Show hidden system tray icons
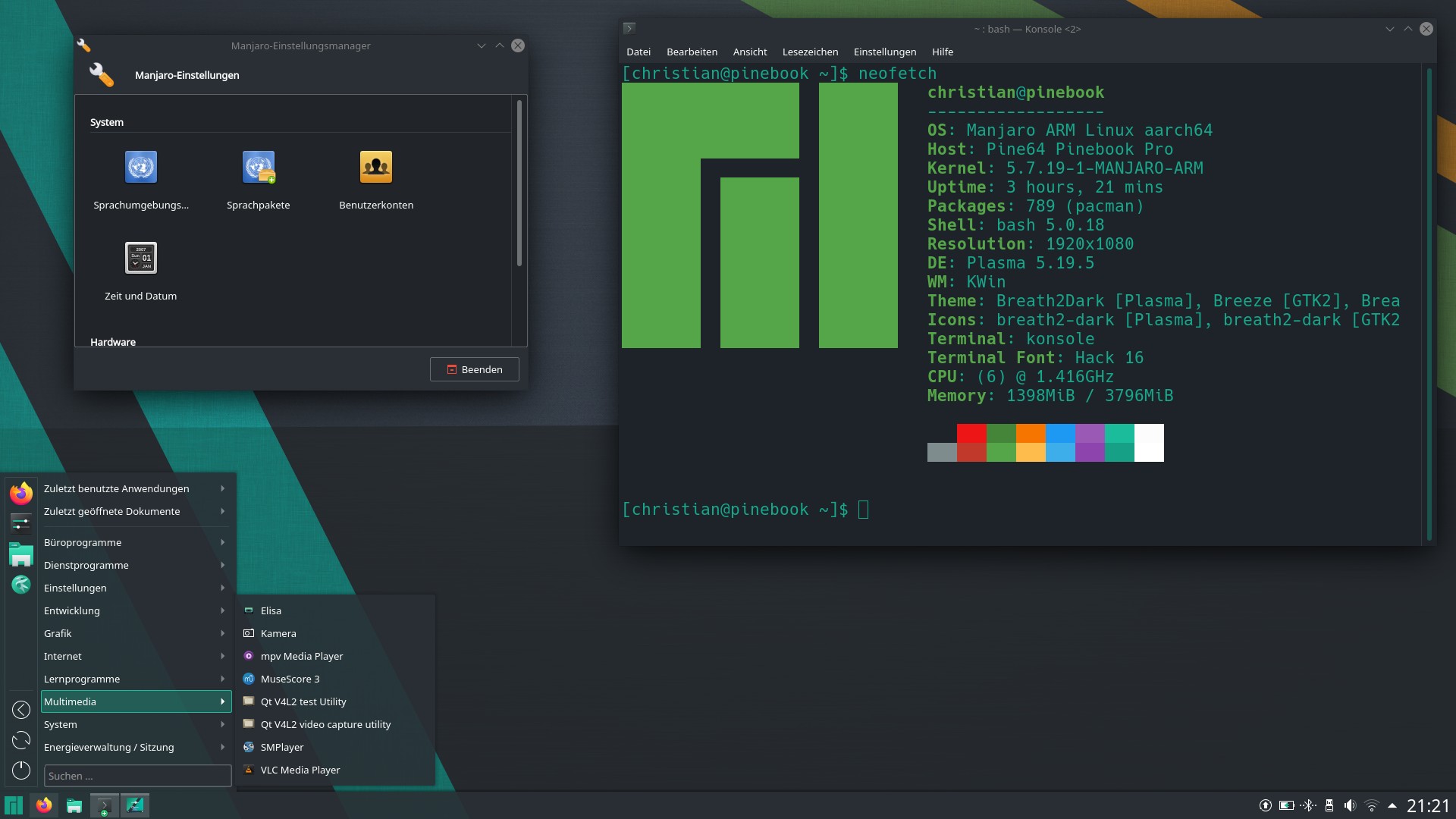1456x819 pixels. coord(1392,806)
